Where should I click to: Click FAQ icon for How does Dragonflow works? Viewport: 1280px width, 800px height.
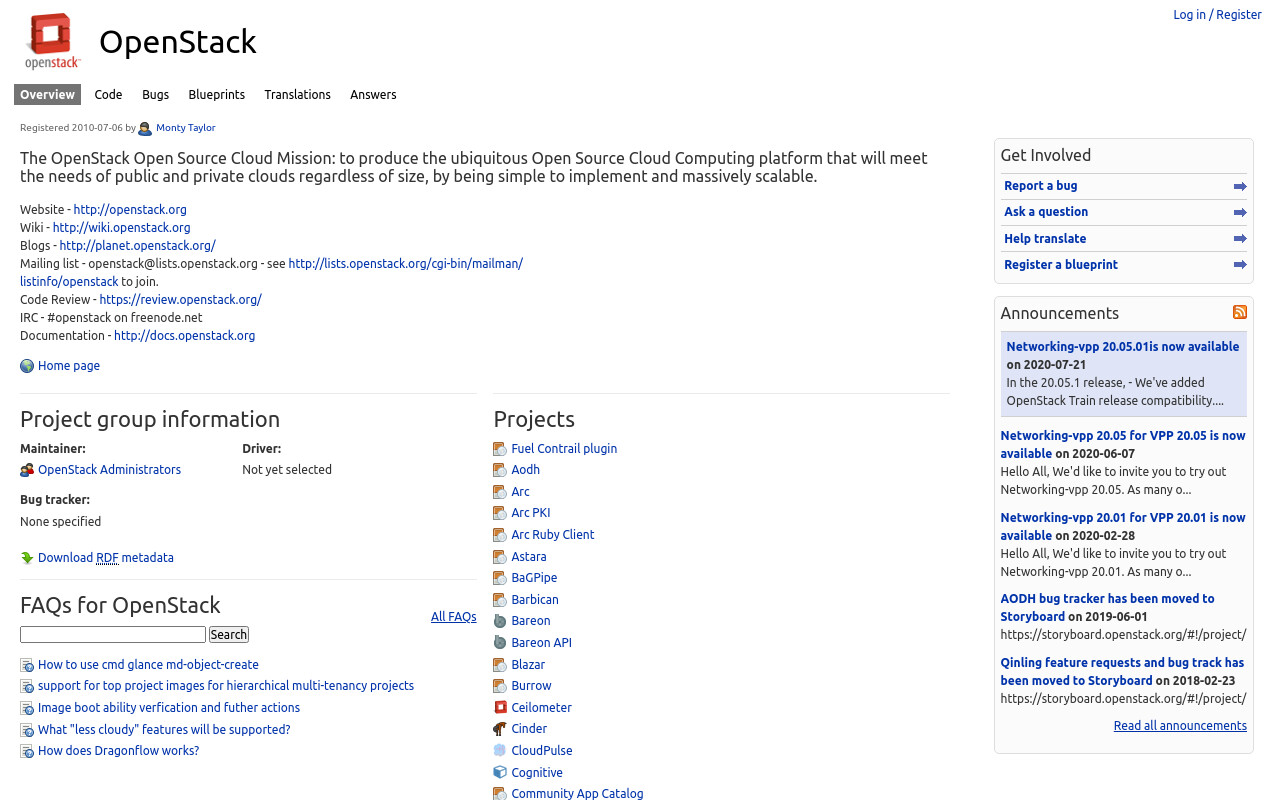[27, 751]
